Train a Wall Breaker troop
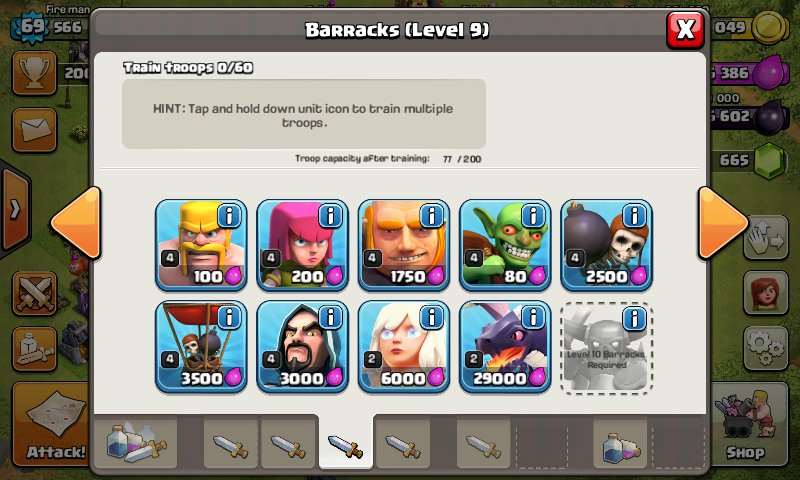This screenshot has height=480, width=800. click(607, 245)
